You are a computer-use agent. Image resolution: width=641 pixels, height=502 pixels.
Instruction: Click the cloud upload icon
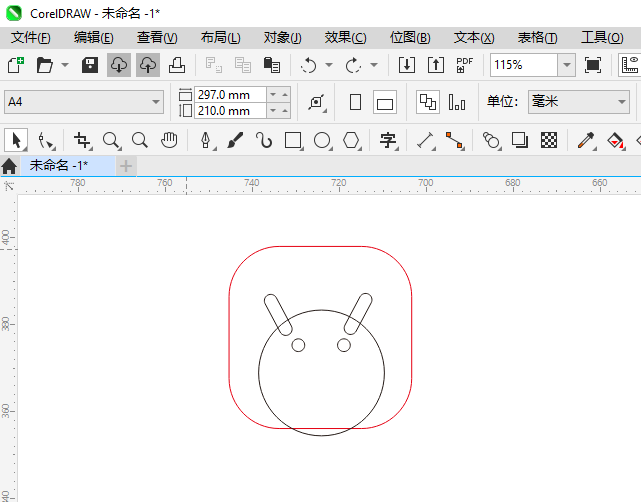(x=148, y=65)
